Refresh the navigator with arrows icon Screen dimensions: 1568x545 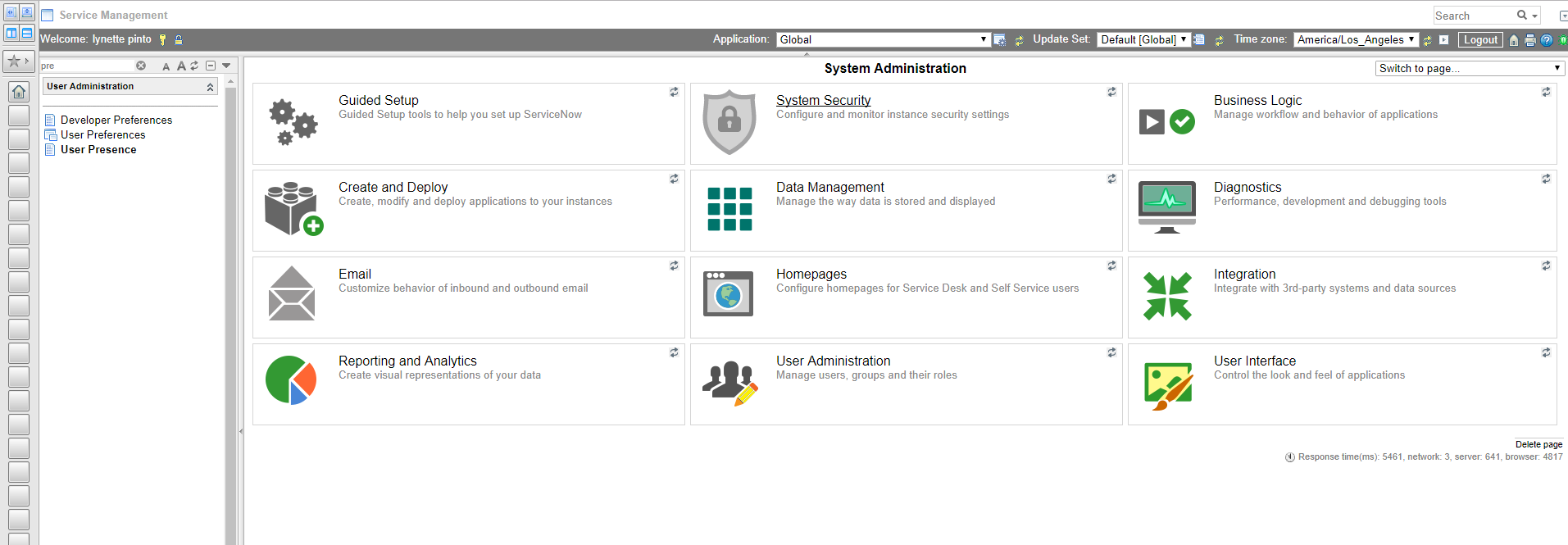[195, 66]
